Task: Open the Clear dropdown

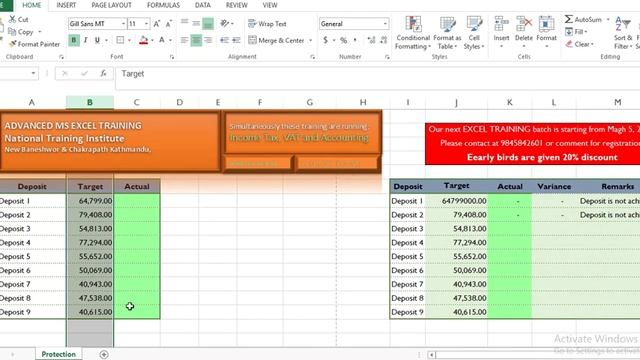Action: (x=580, y=44)
